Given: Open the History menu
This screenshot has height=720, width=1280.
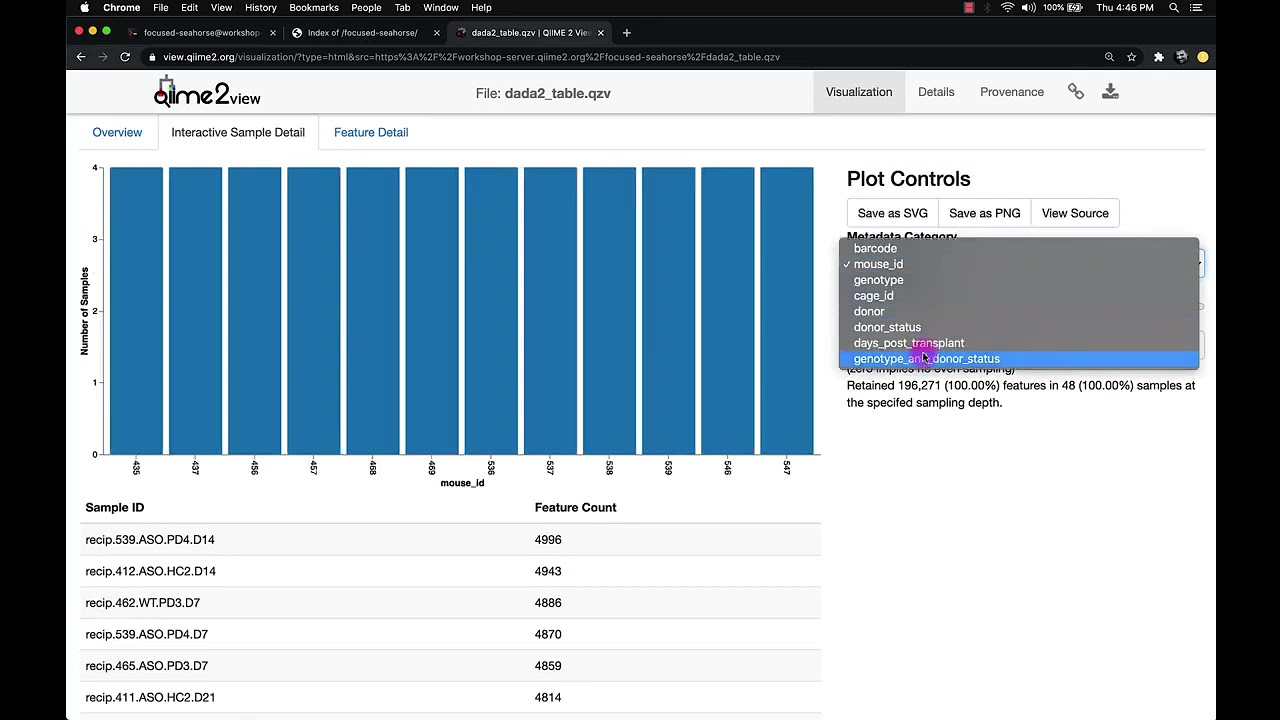Looking at the screenshot, I should [260, 8].
